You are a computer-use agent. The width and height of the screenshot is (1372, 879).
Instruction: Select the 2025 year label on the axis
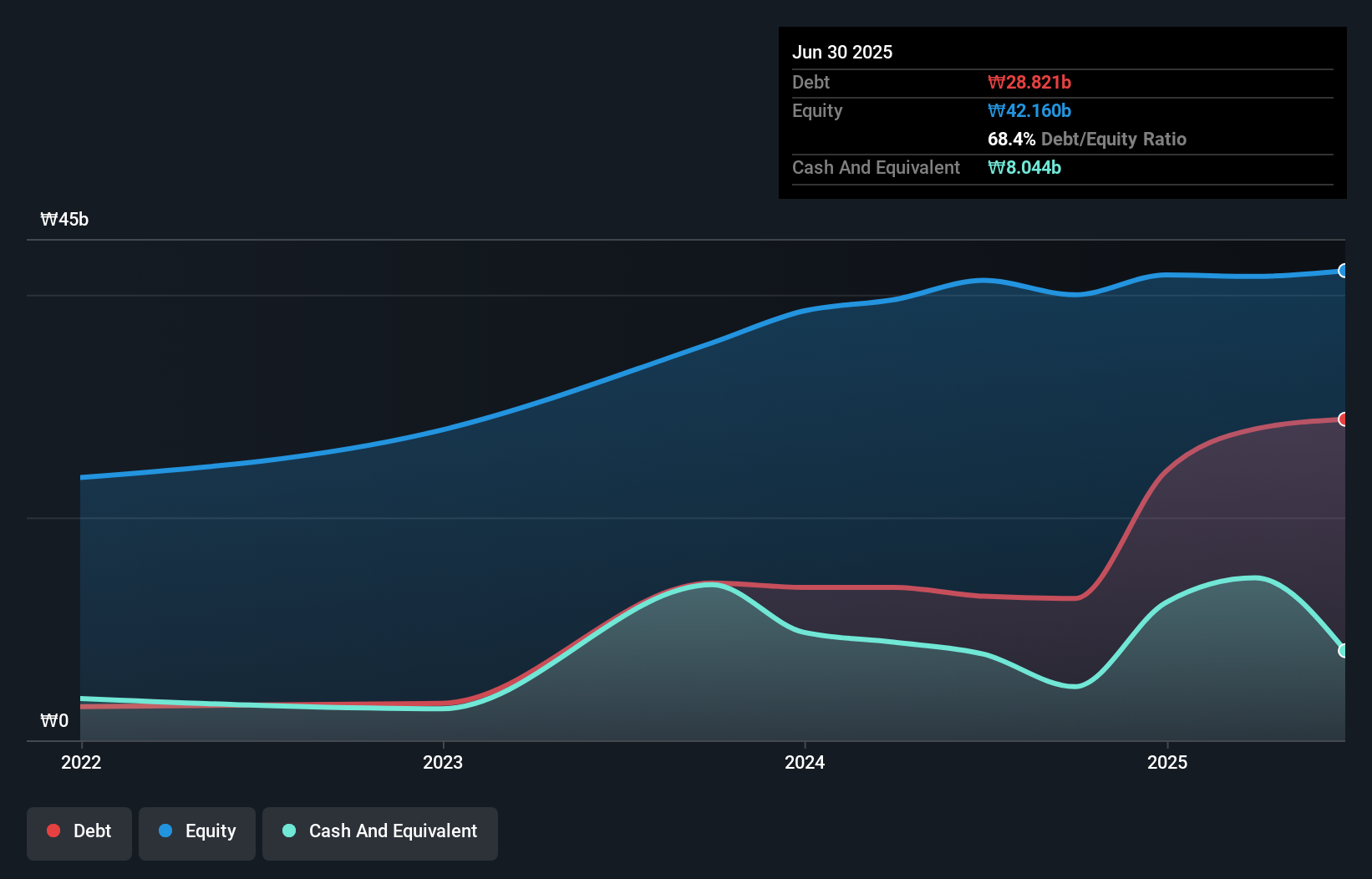[1168, 762]
